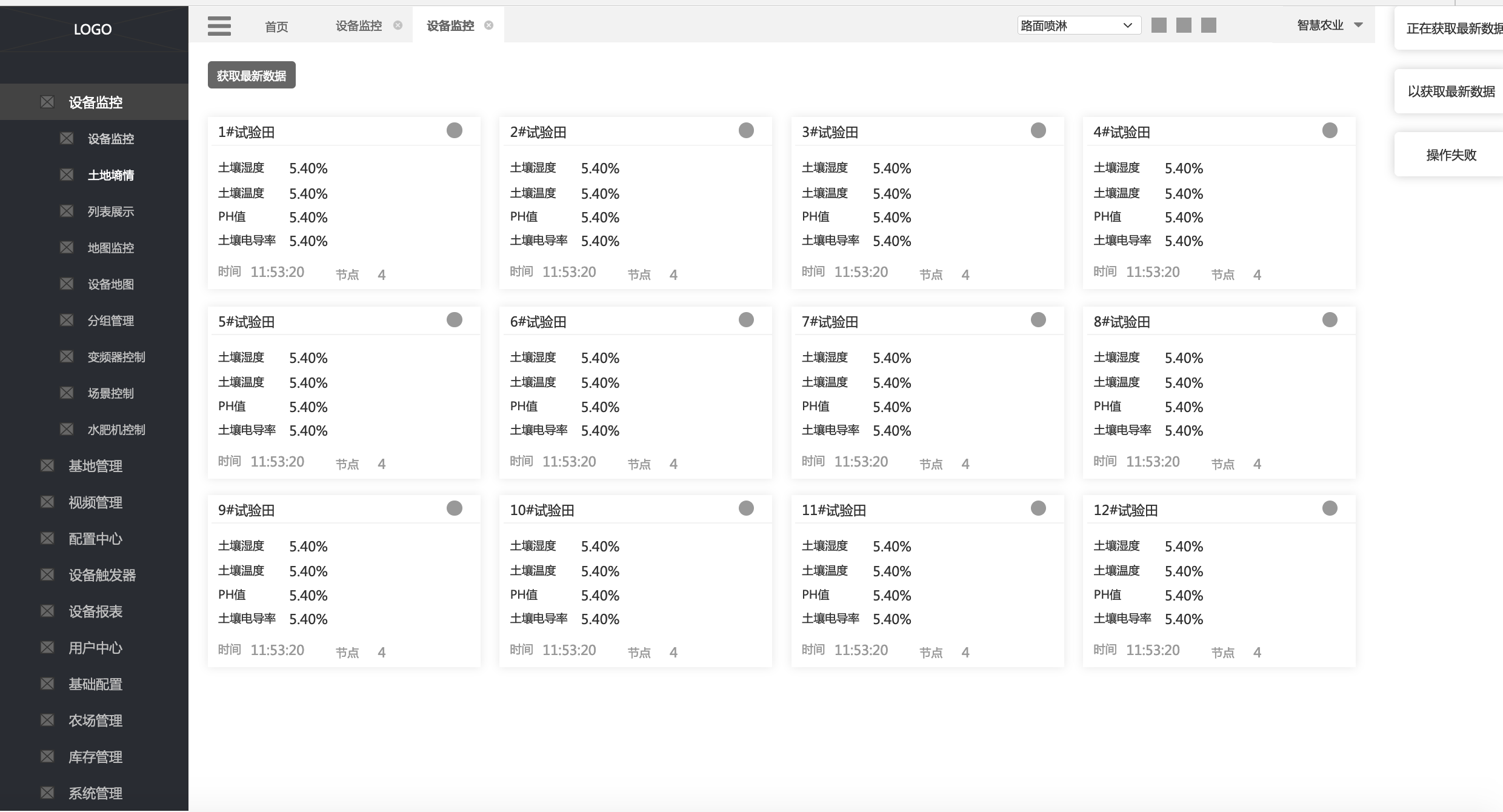Click the icon beside 地图监控
The height and width of the screenshot is (812, 1503).
click(x=67, y=247)
